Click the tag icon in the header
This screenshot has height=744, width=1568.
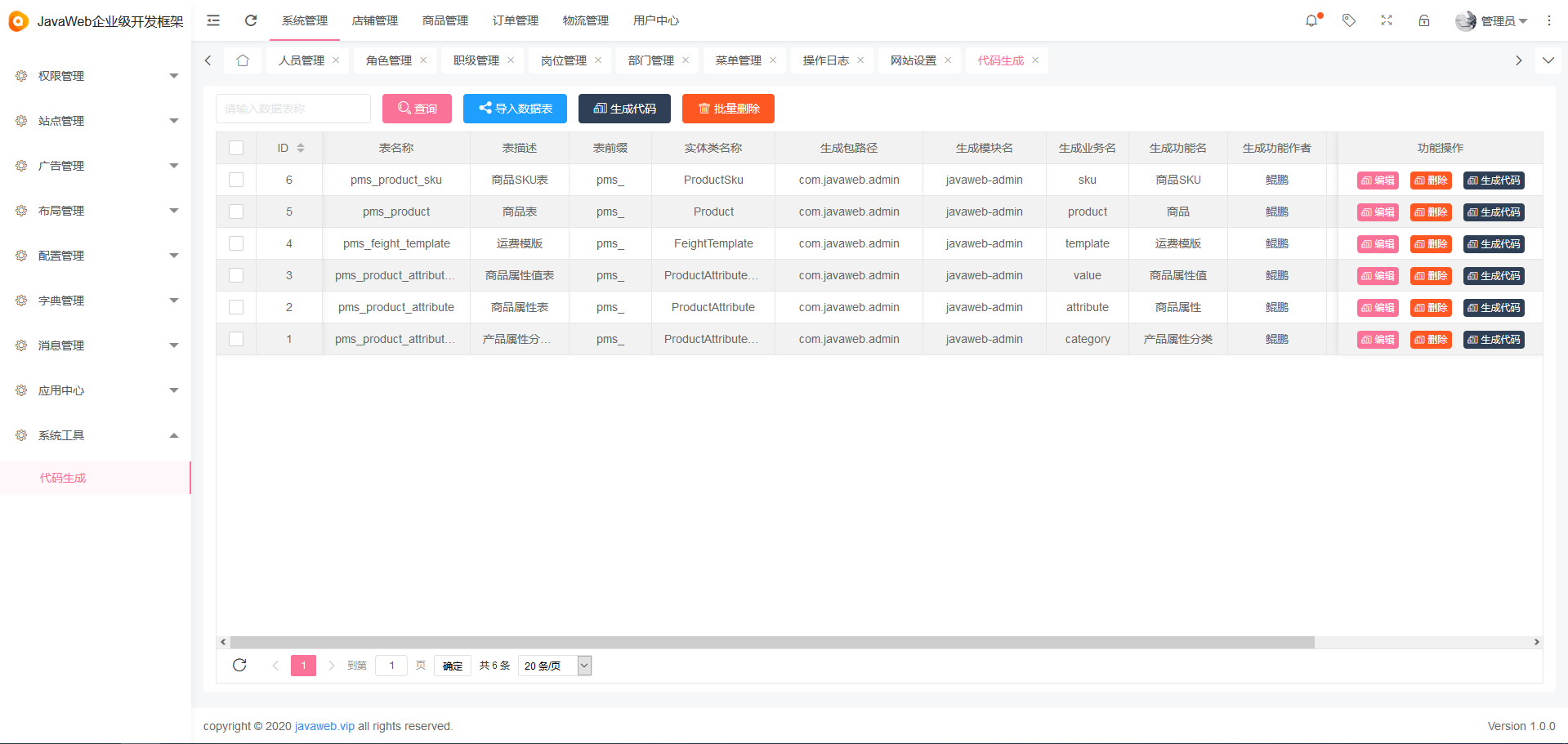(x=1348, y=20)
